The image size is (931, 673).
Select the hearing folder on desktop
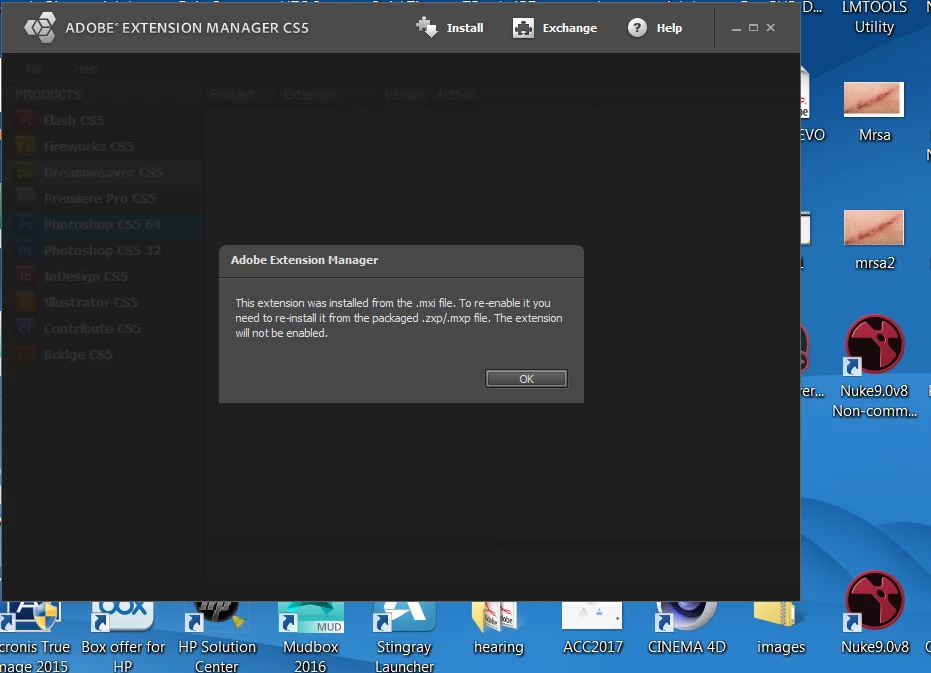[498, 628]
